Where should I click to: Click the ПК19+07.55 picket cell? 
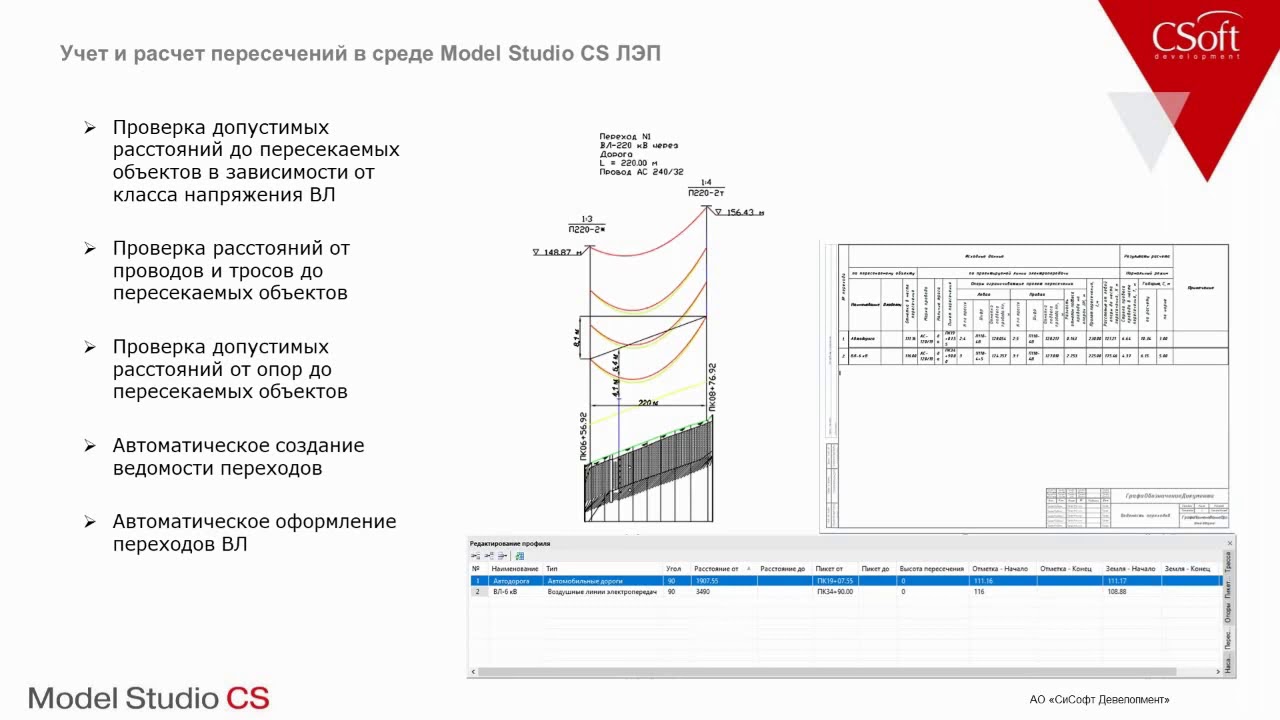835,581
